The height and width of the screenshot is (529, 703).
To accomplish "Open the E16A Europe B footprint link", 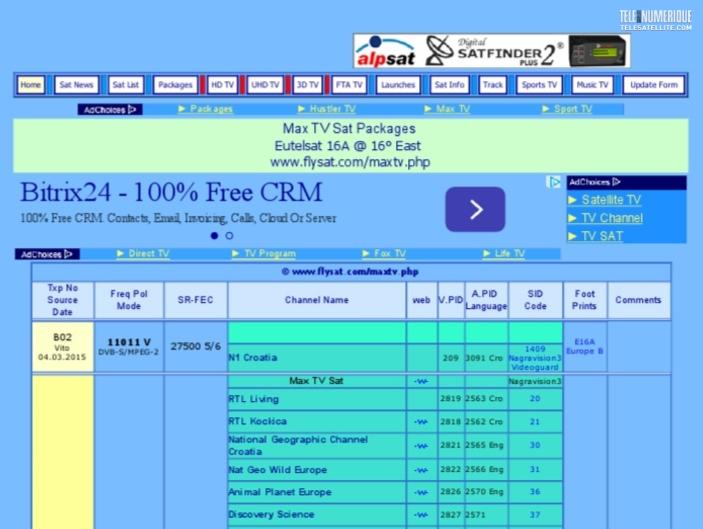I will (x=585, y=346).
